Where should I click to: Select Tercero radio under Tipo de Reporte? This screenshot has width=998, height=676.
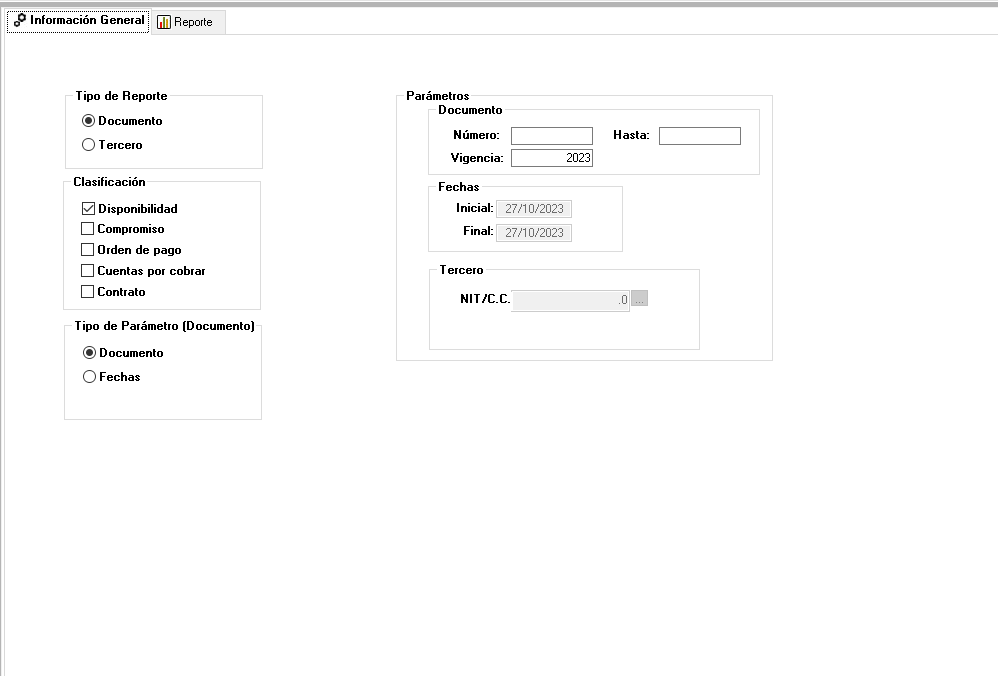click(x=89, y=145)
